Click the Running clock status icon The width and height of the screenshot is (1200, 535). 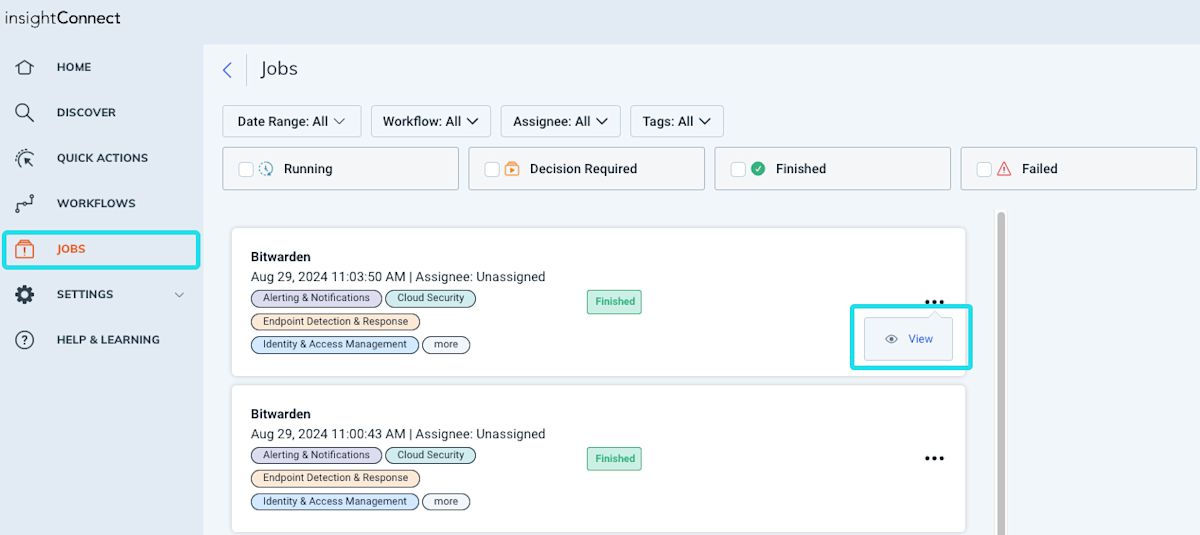click(x=266, y=169)
